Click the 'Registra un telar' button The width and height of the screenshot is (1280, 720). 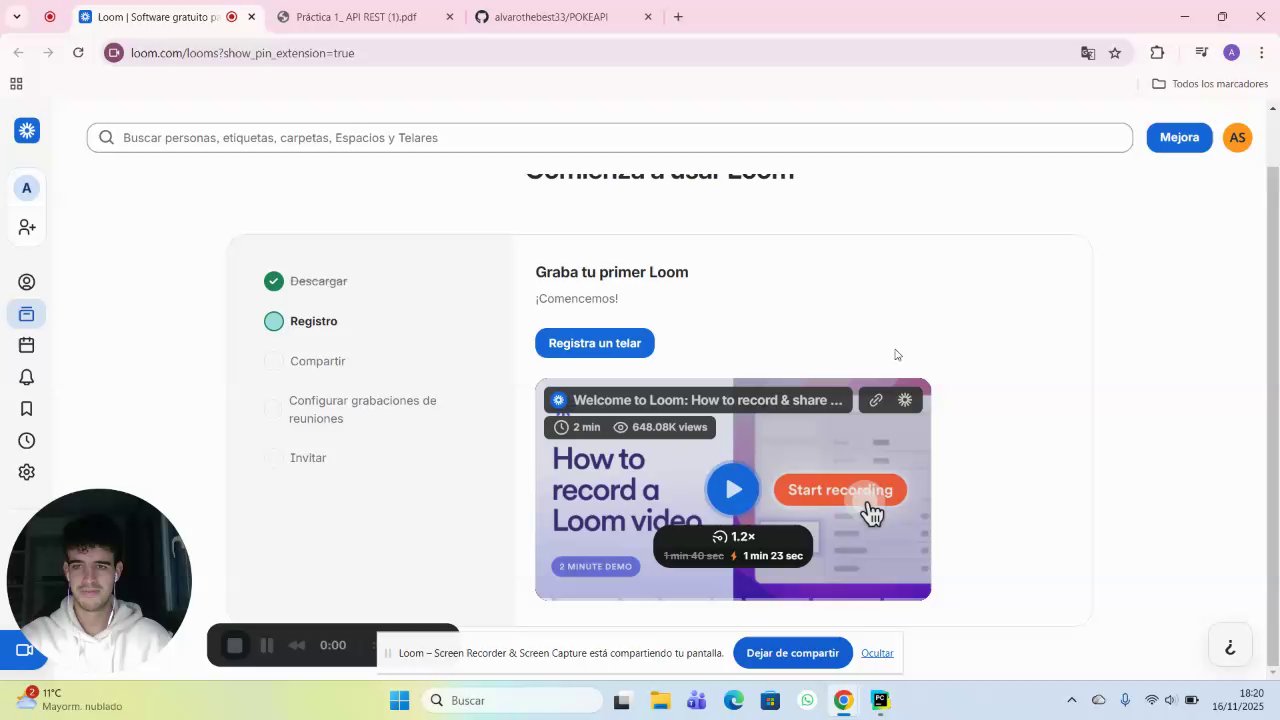[595, 343]
